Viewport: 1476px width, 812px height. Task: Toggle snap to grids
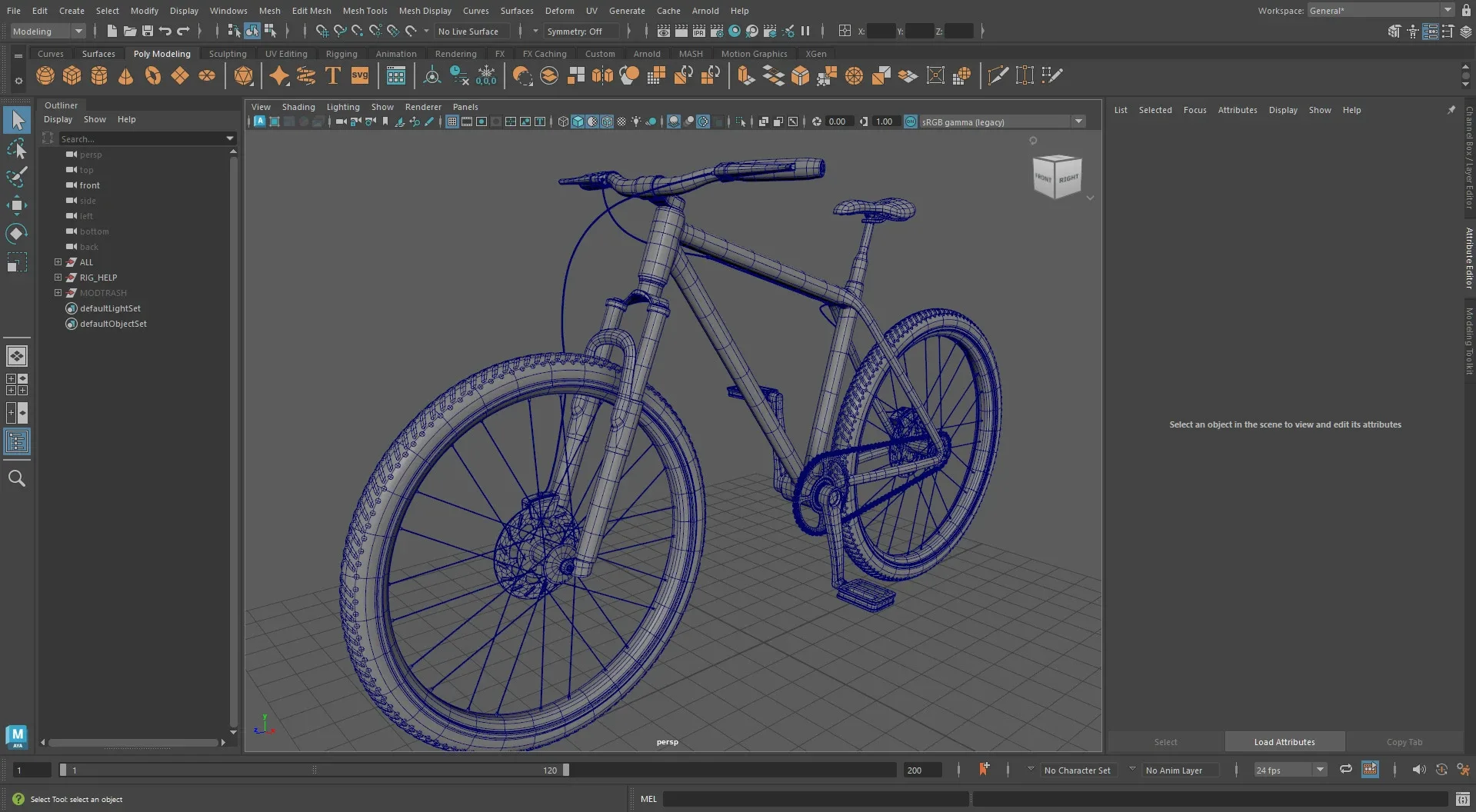[x=322, y=31]
